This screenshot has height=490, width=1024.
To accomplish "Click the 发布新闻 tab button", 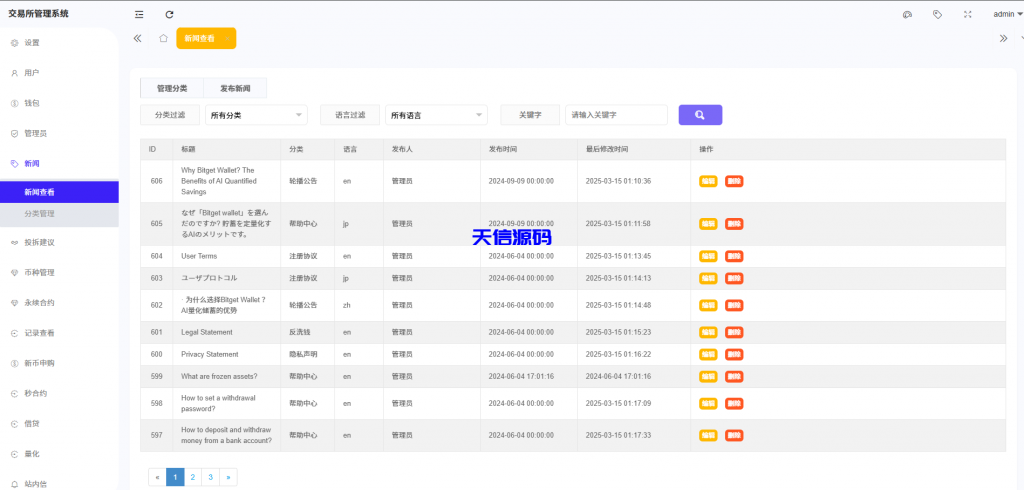I will [235, 88].
